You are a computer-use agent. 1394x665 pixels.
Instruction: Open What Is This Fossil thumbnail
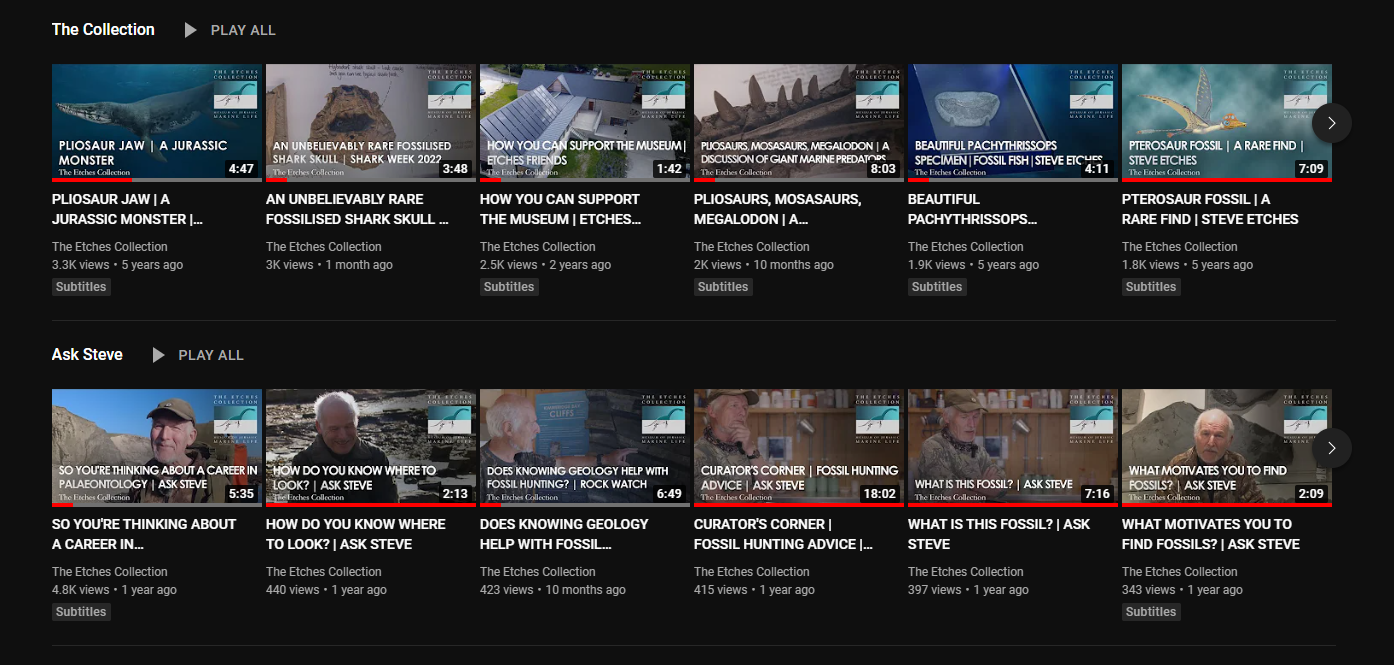coord(1013,448)
